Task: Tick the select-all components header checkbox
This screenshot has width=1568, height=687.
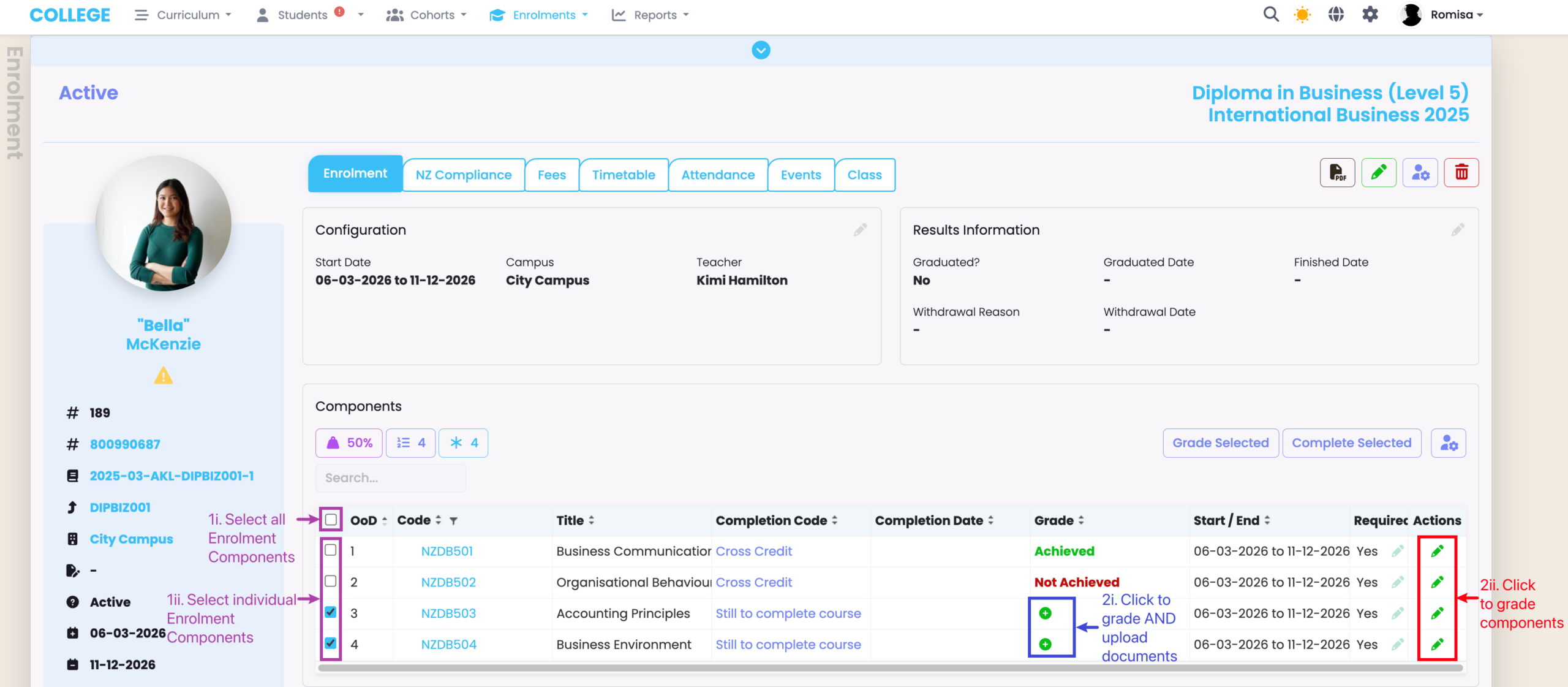Action: point(331,520)
